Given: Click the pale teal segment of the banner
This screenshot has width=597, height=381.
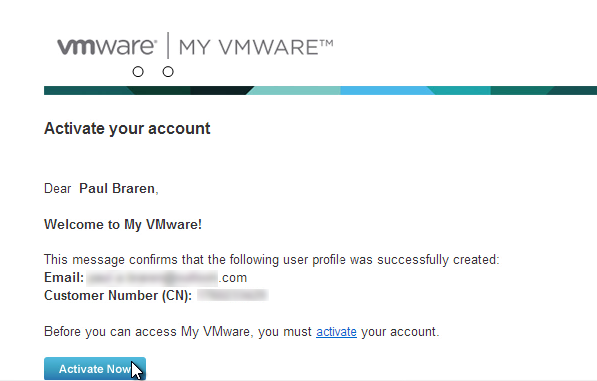Looking at the screenshot, I should point(293,91).
